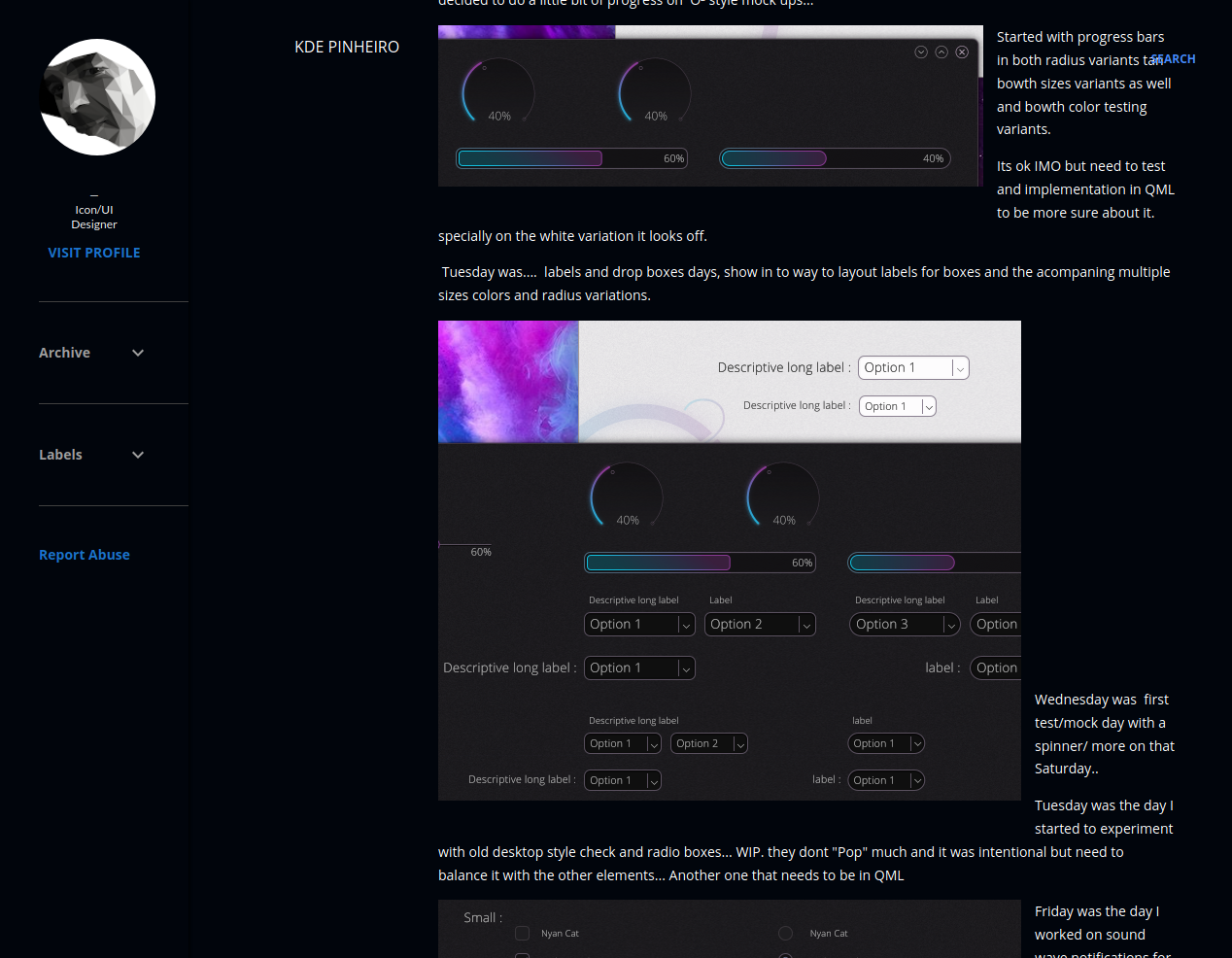Expand the Archive section chevron
The image size is (1232, 958).
138,353
